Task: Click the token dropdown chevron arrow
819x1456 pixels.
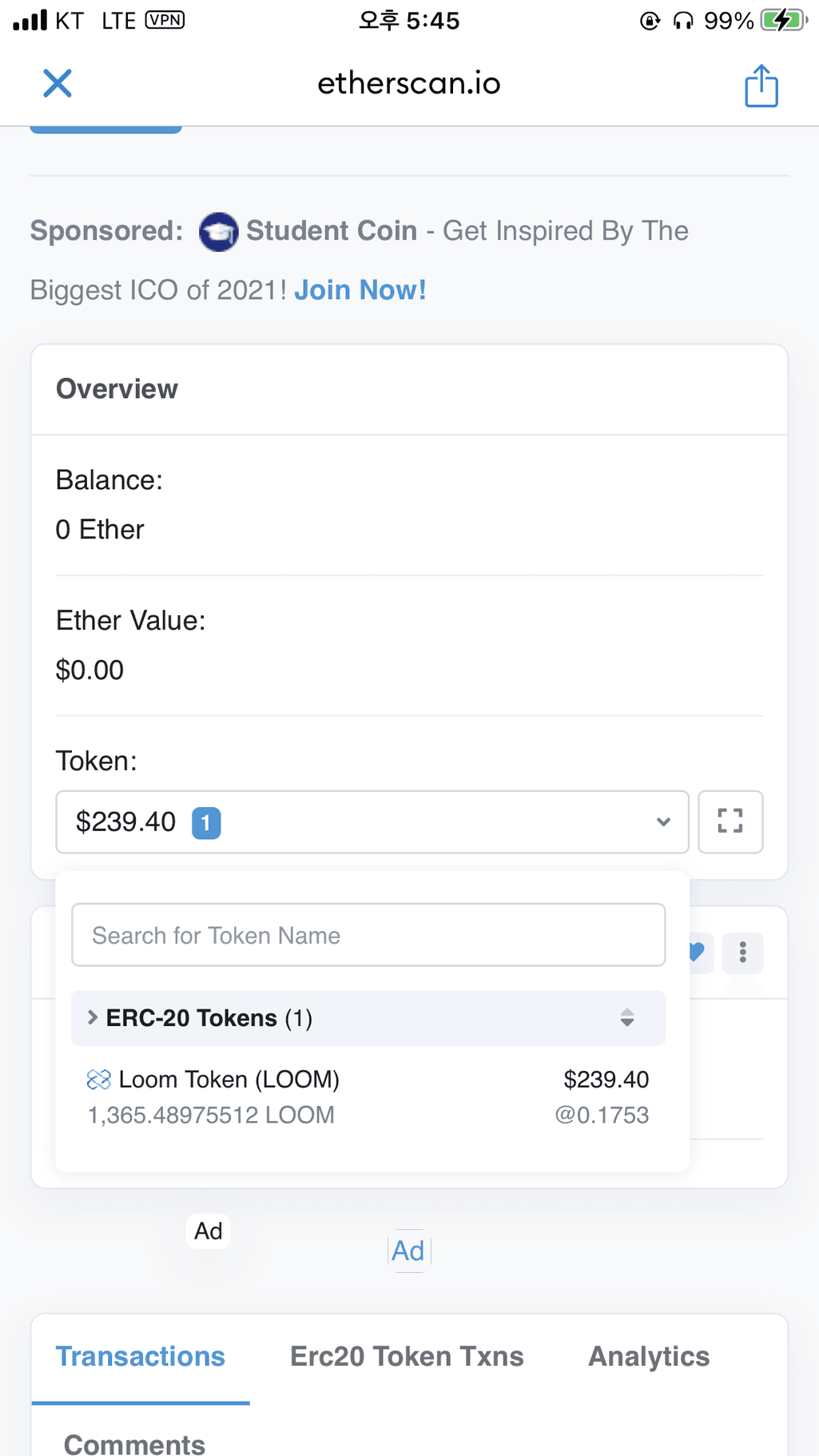Action: (663, 821)
